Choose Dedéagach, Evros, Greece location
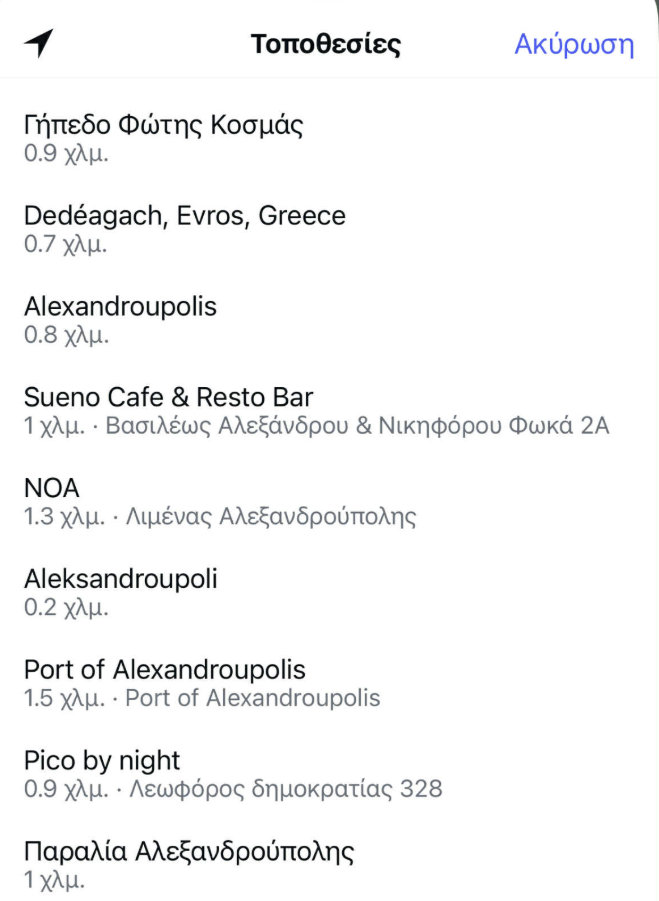 pos(184,216)
